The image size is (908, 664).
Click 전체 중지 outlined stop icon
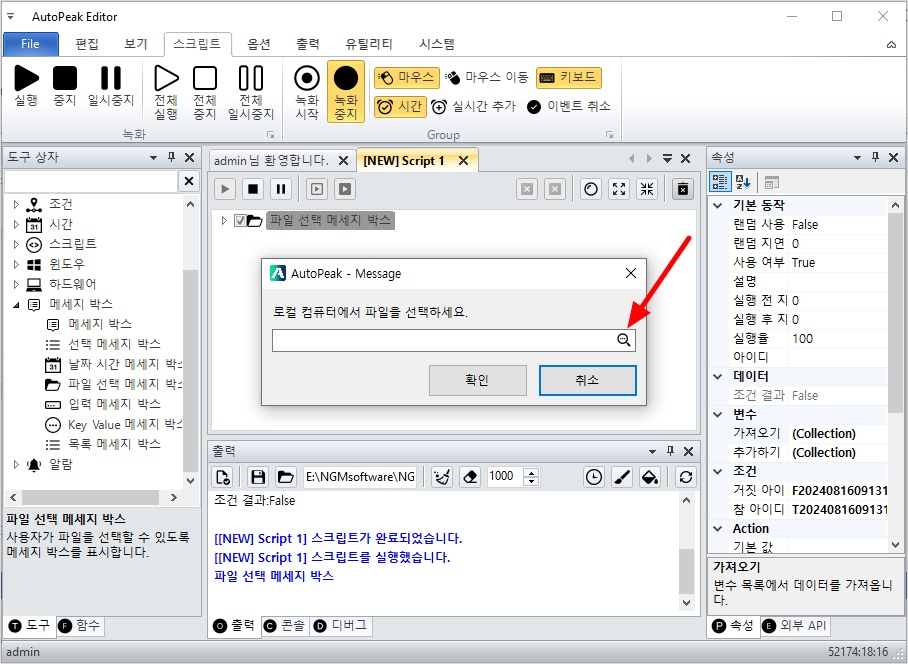pyautogui.click(x=205, y=78)
